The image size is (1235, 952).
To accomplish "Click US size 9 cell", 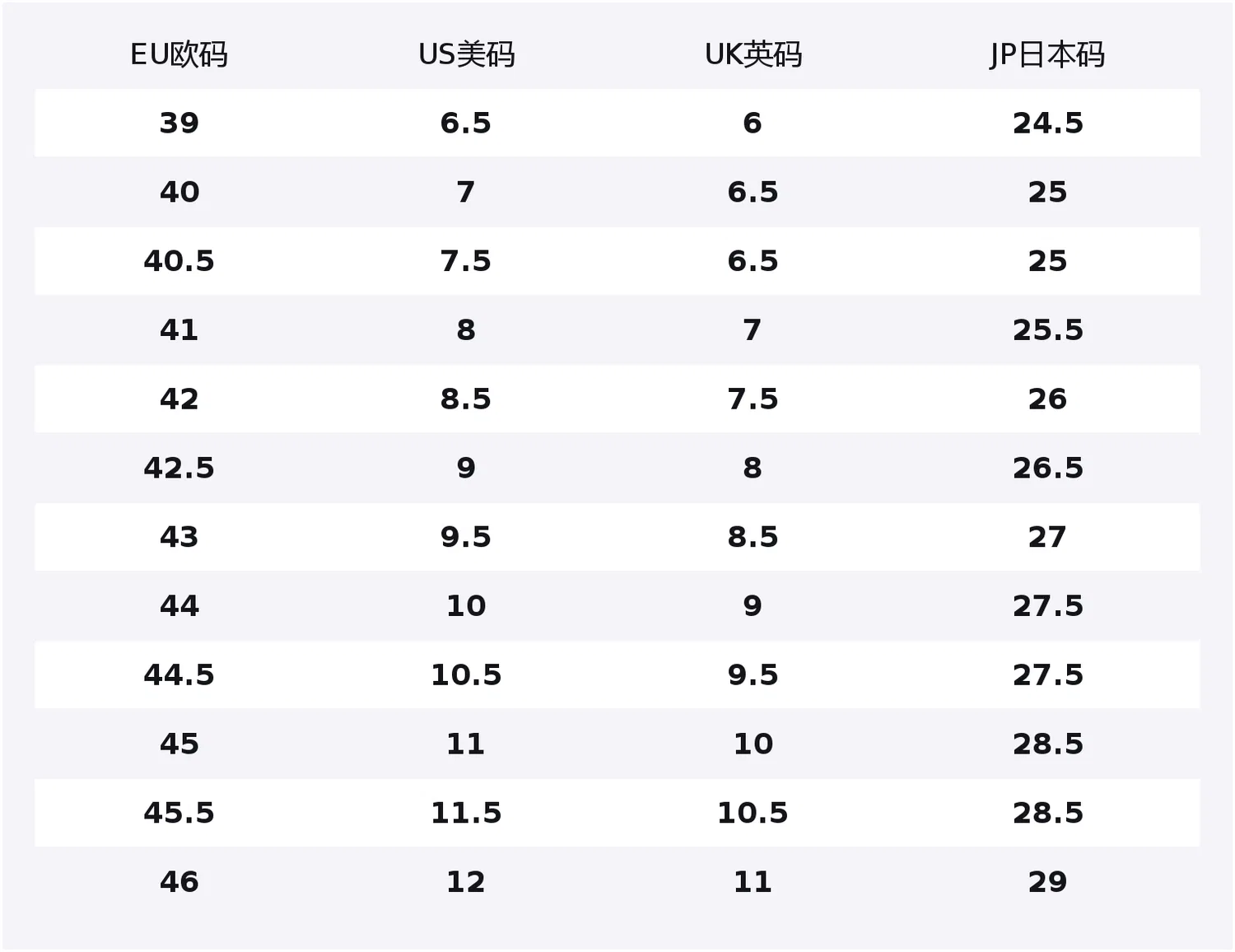I will (466, 469).
